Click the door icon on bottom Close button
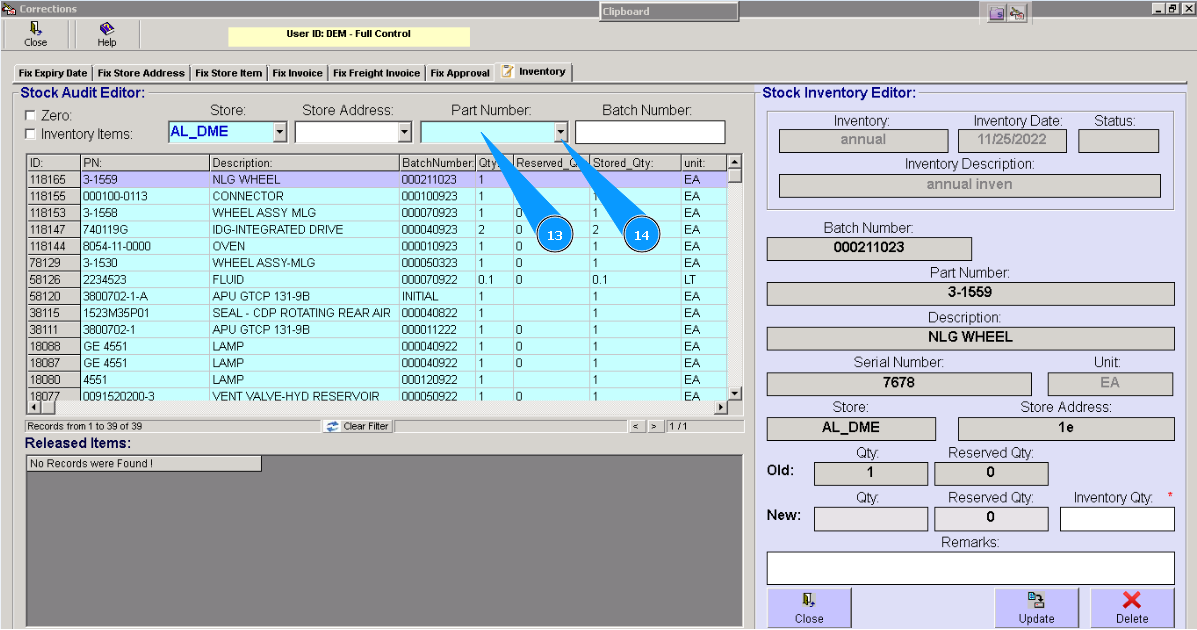Image resolution: width=1197 pixels, height=630 pixels. 808,600
